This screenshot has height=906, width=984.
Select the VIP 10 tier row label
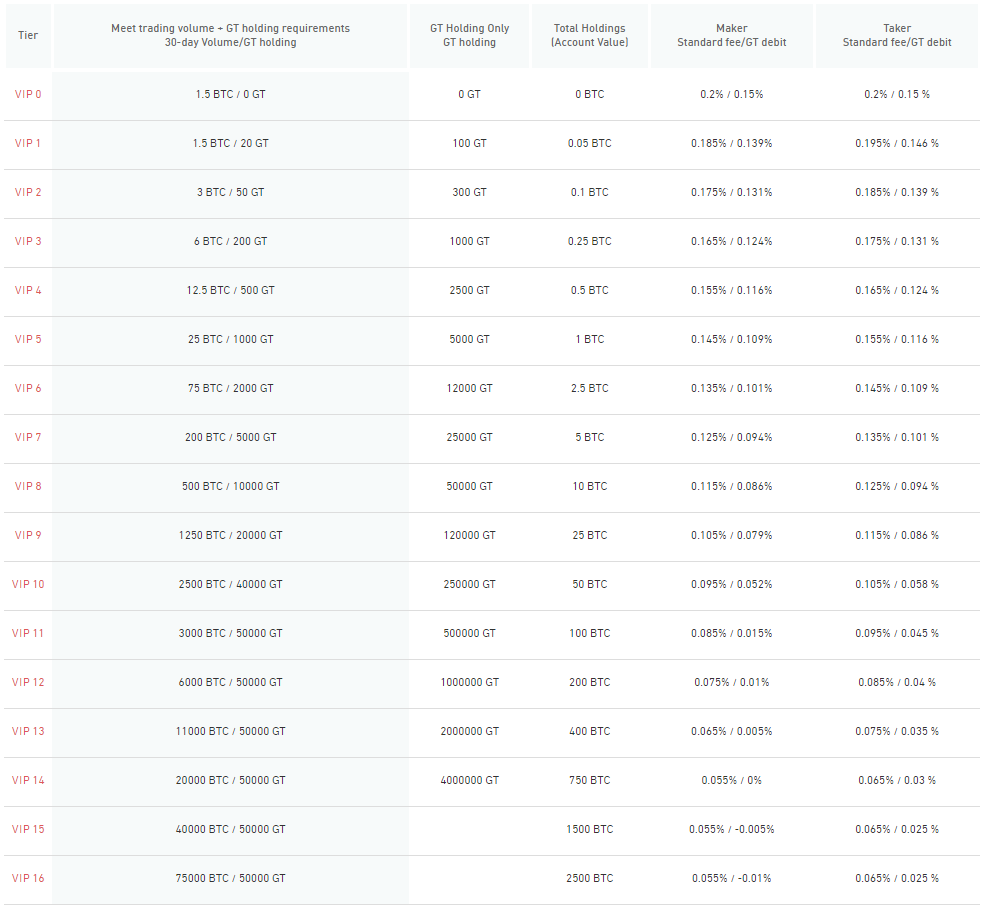click(28, 584)
